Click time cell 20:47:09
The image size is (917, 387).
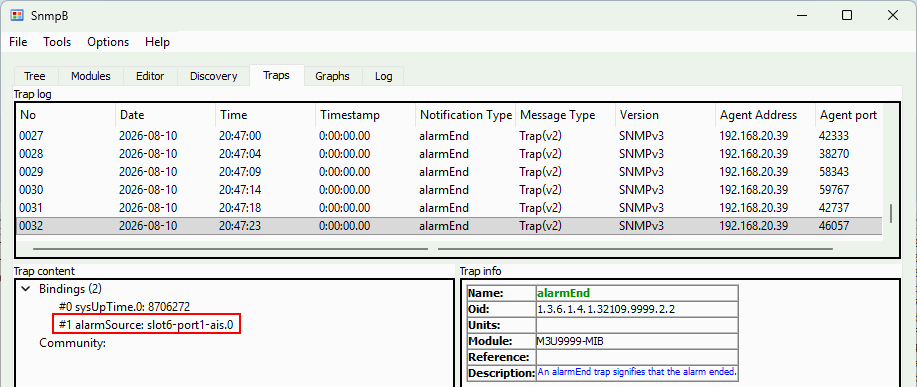point(240,172)
